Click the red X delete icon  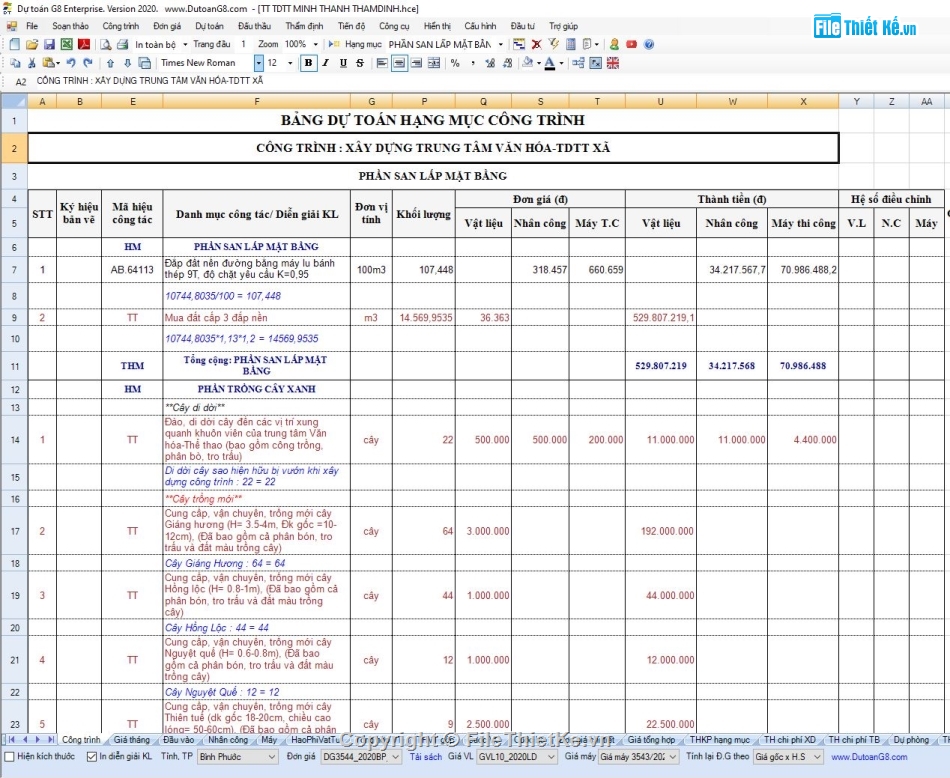tap(536, 44)
